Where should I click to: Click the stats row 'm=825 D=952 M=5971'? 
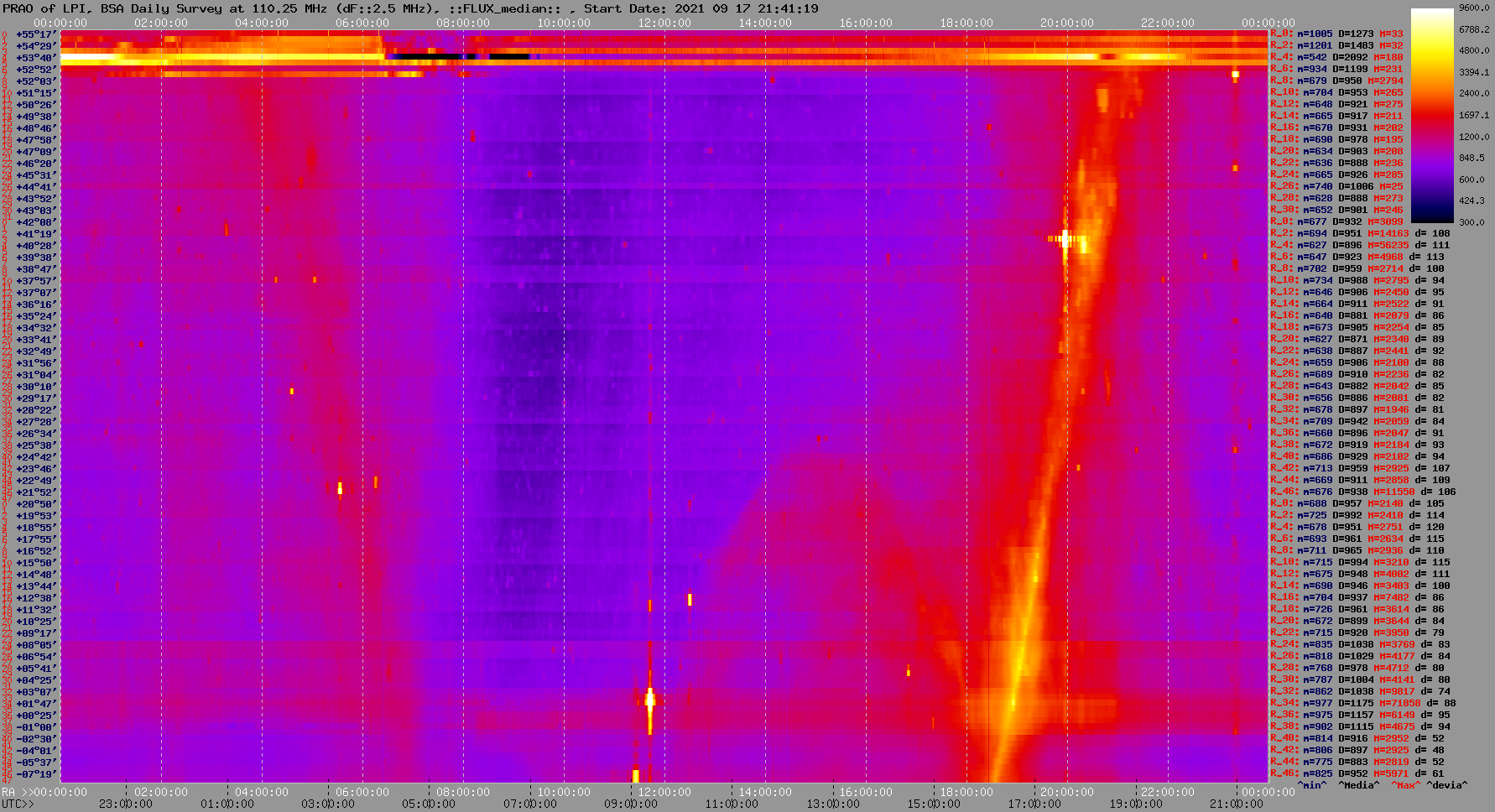pos(1357,774)
